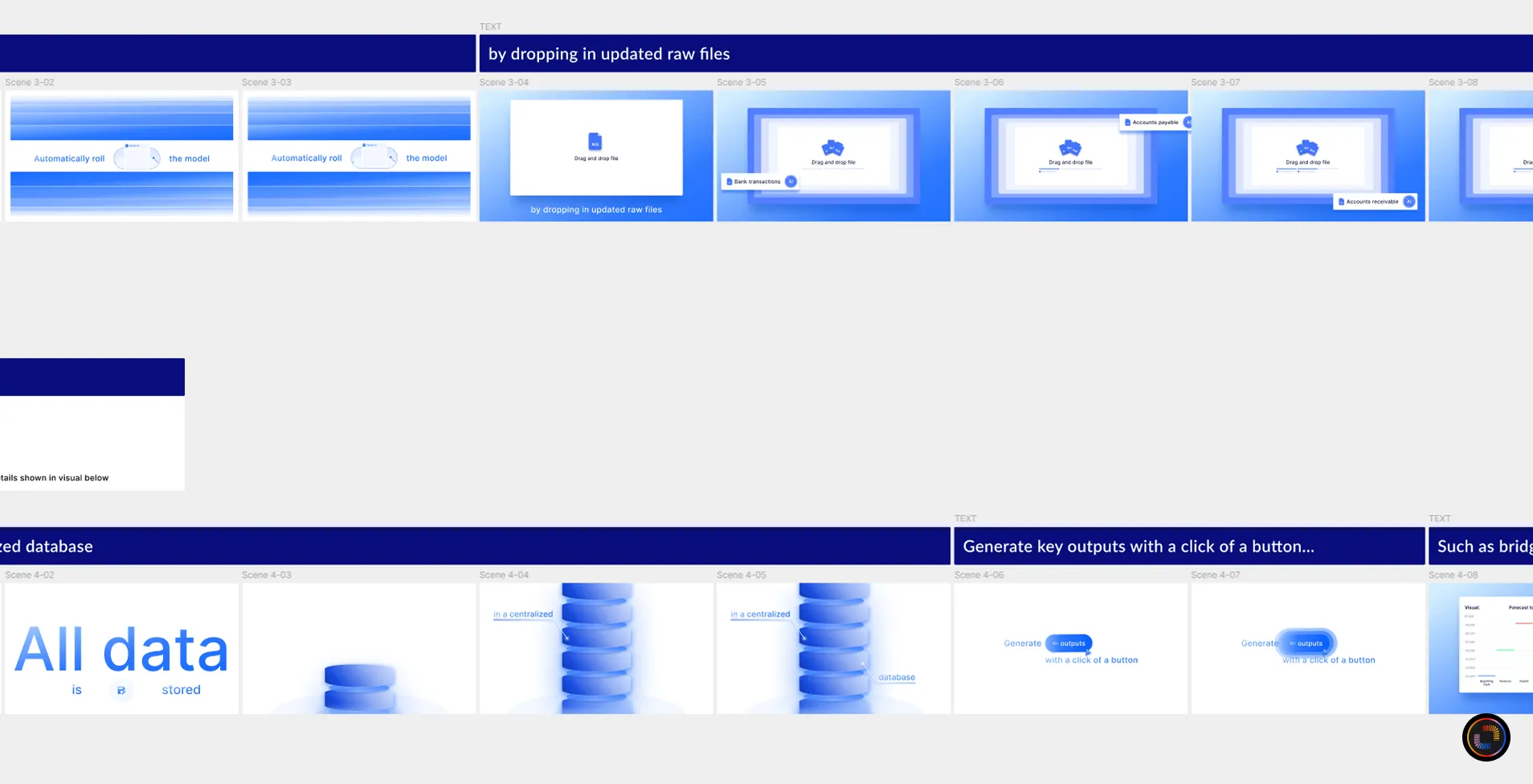Click 'Scene 3-06' frame label
The width and height of the screenshot is (1533, 784).
coord(979,82)
